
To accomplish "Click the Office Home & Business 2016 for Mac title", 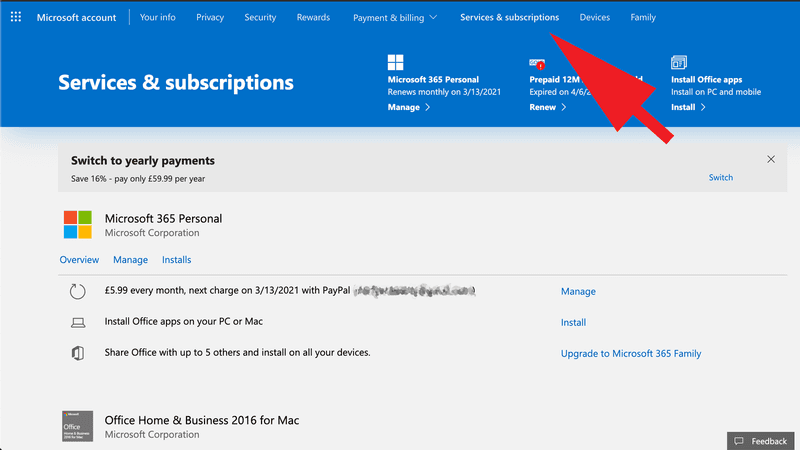I will tap(202, 420).
